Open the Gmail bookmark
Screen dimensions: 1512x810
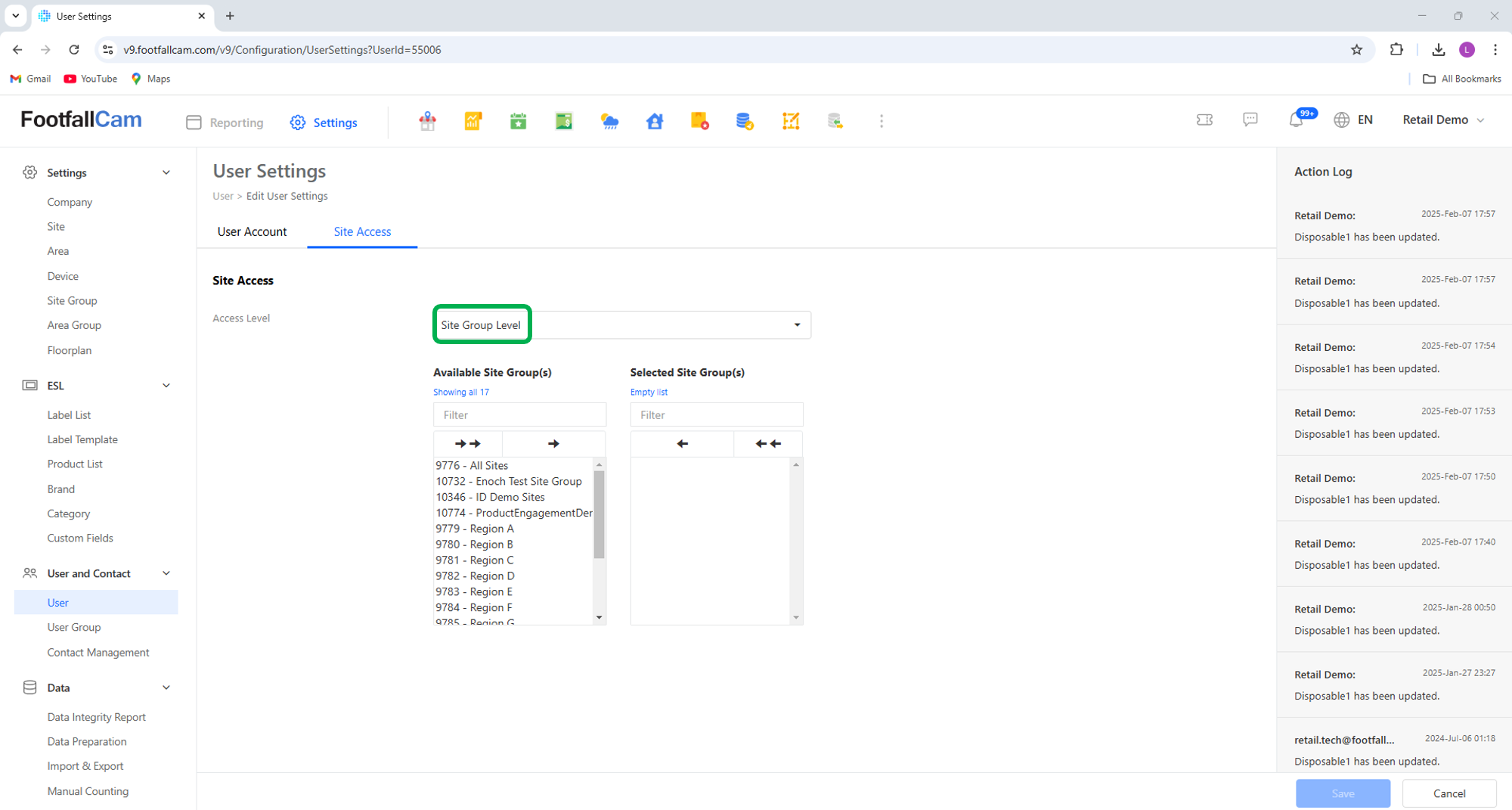point(30,79)
